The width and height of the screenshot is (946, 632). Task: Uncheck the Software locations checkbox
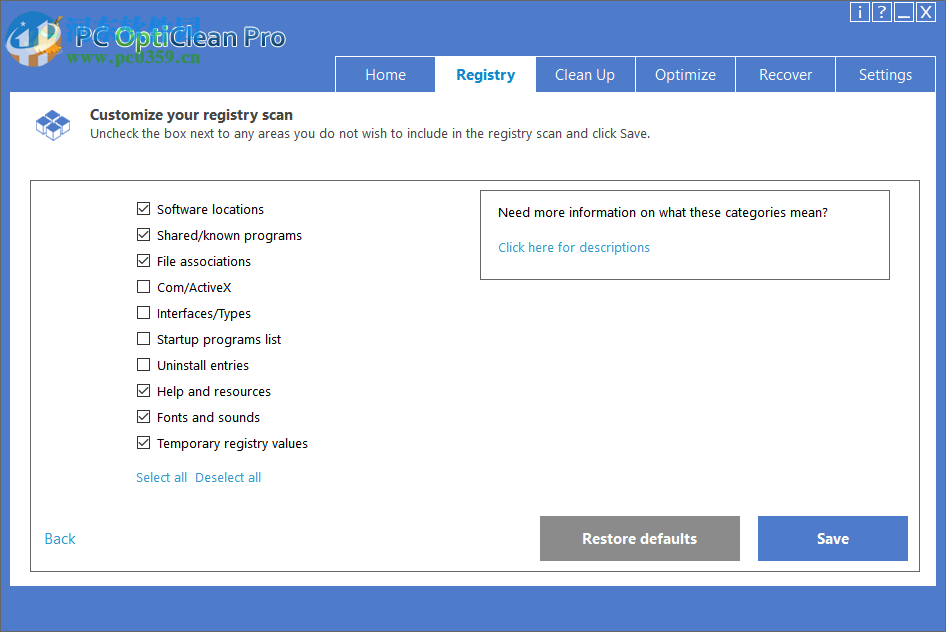tap(143, 208)
